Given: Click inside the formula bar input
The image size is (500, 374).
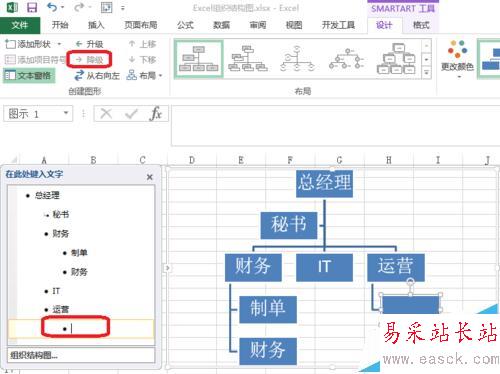Looking at the screenshot, I should point(335,126).
